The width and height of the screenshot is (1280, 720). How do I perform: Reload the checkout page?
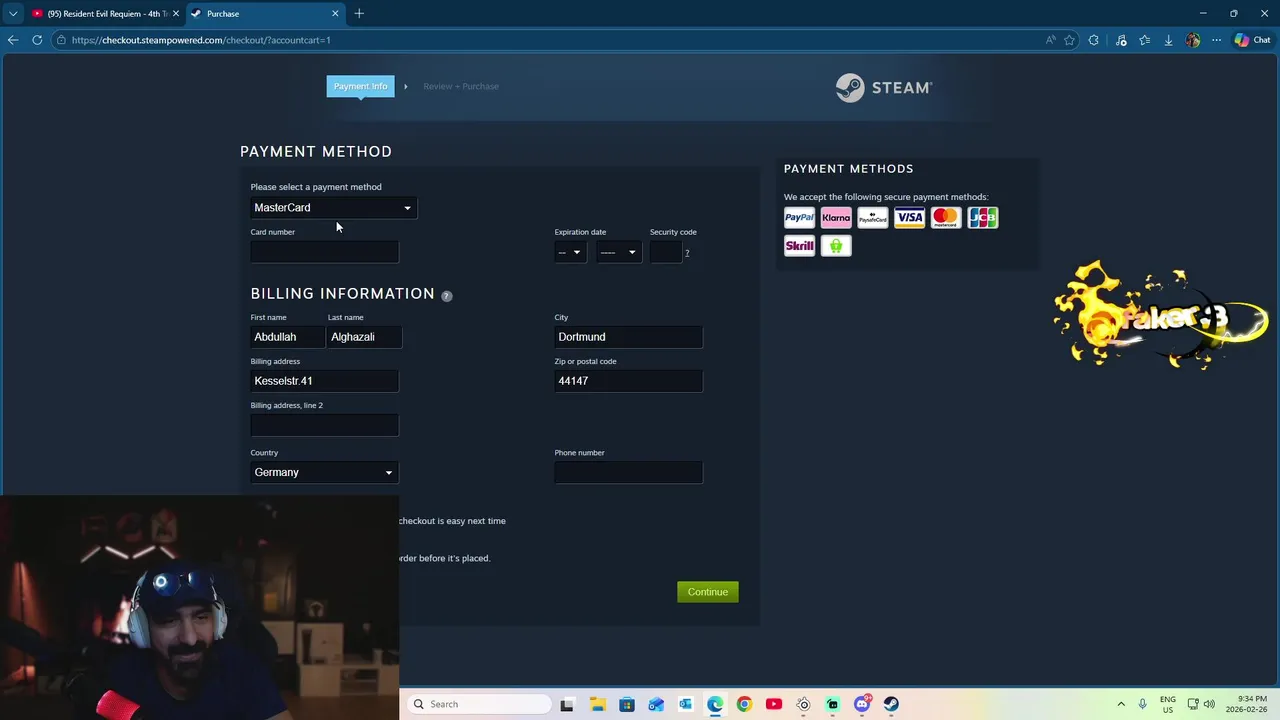click(x=37, y=40)
